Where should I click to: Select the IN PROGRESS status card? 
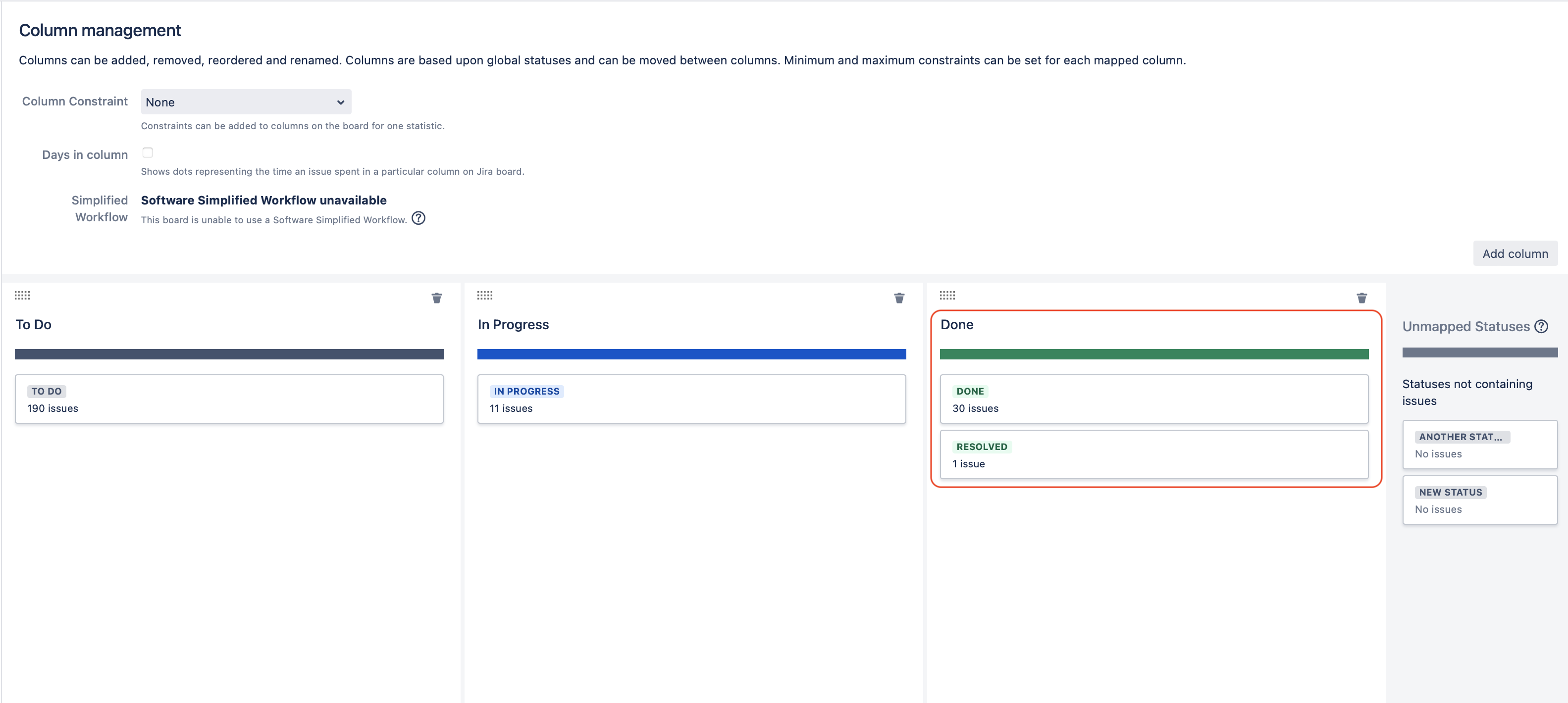pyautogui.click(x=691, y=400)
